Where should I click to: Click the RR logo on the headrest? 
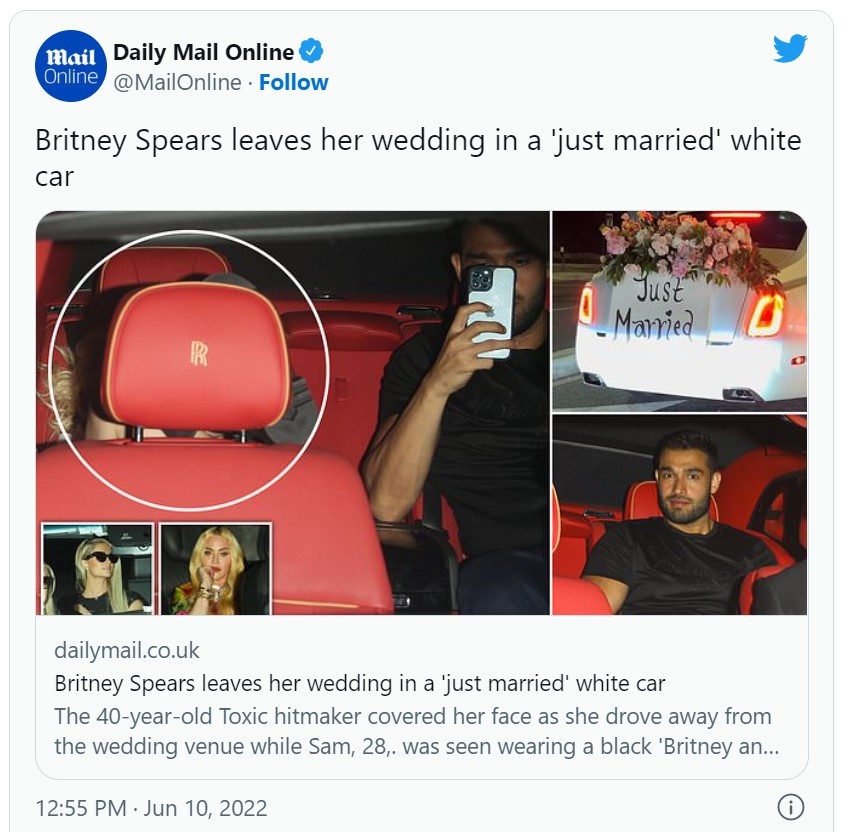(199, 353)
